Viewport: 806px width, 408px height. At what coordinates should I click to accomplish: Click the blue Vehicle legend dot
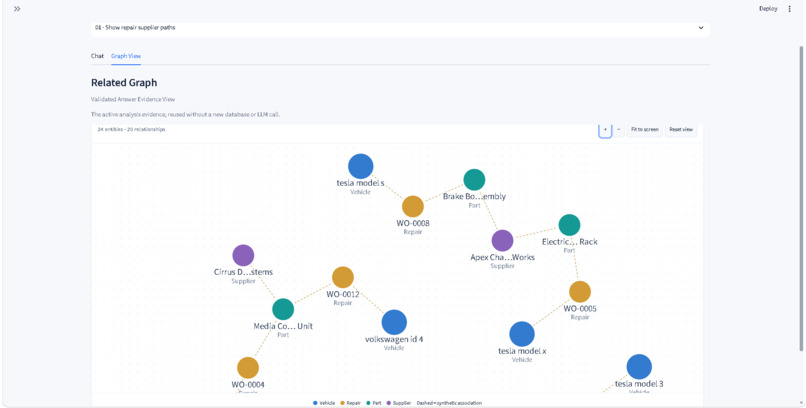coord(315,403)
